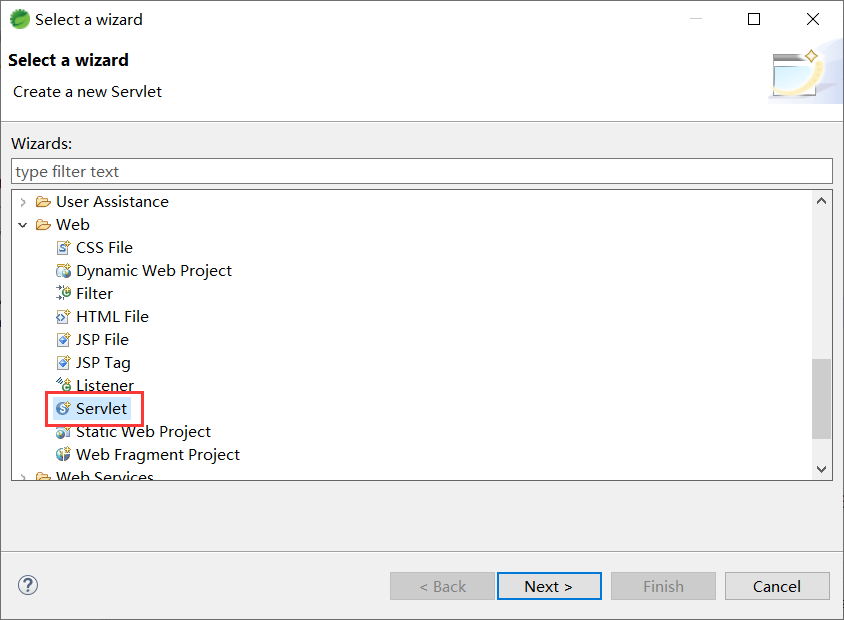The image size is (844, 620).
Task: Select the User Assistance folder label
Action: point(112,202)
